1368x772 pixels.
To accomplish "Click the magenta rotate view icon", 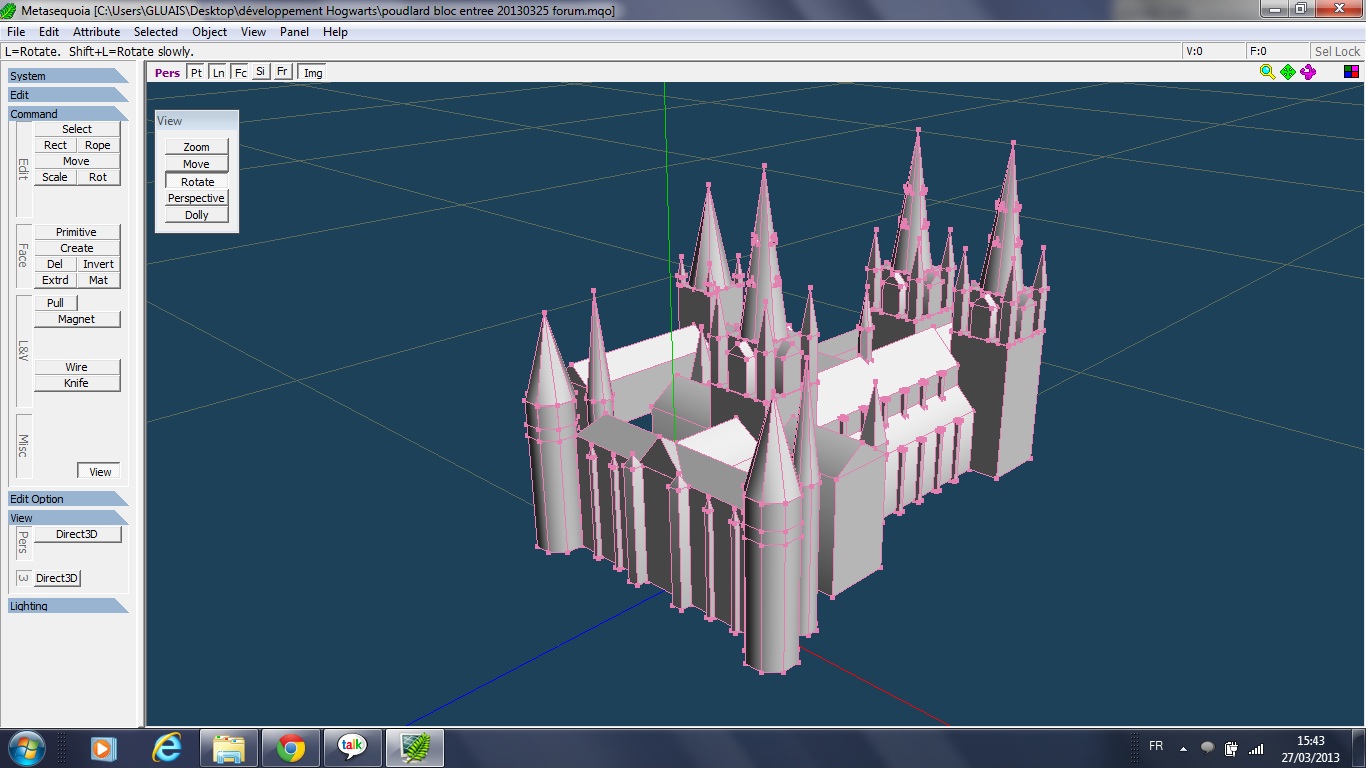I will pyautogui.click(x=1308, y=72).
